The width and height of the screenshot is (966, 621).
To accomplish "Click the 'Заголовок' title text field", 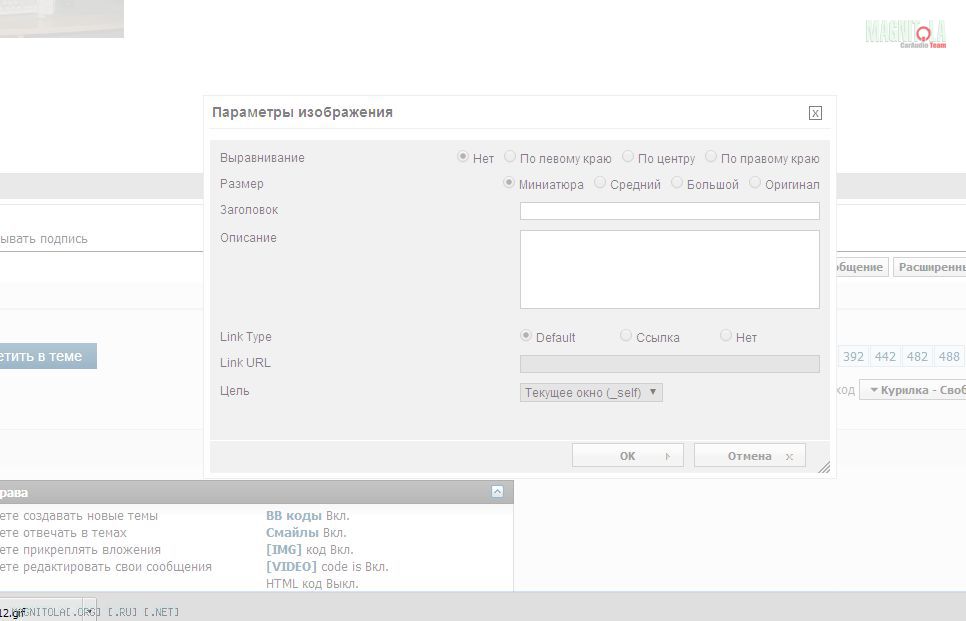I will pos(669,211).
